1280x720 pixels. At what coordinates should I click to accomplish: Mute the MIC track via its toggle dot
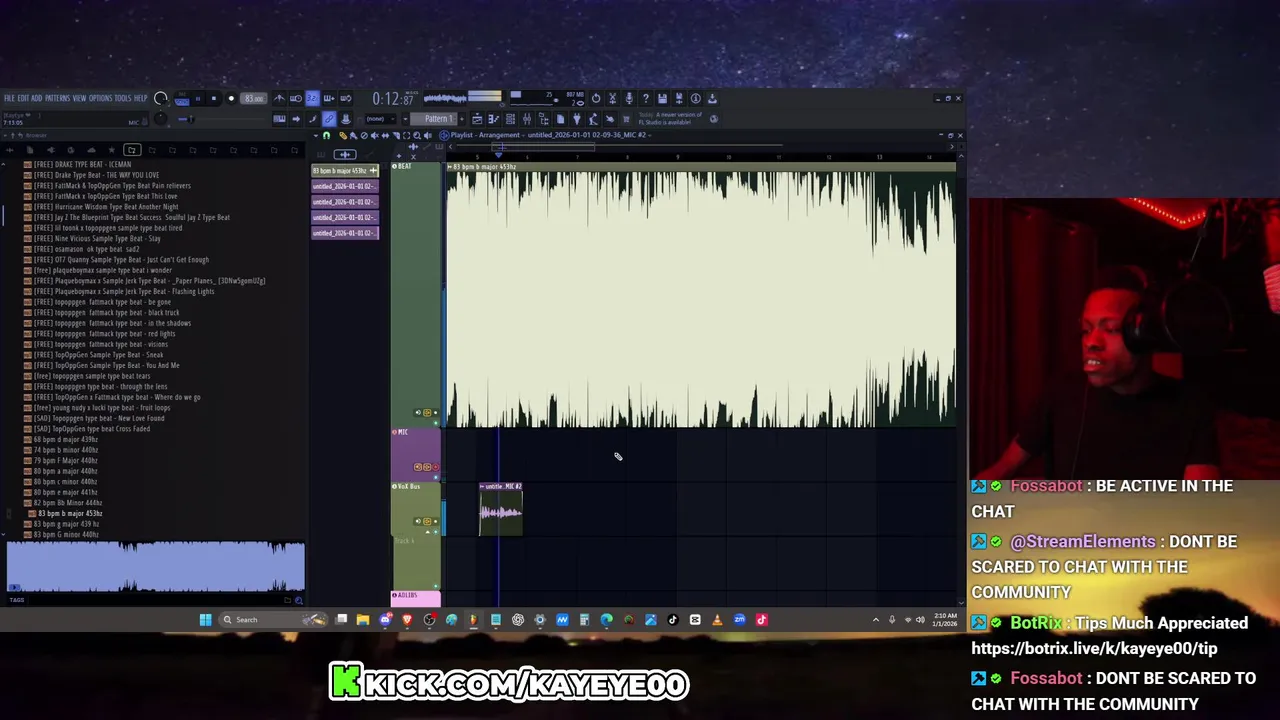pos(436,477)
